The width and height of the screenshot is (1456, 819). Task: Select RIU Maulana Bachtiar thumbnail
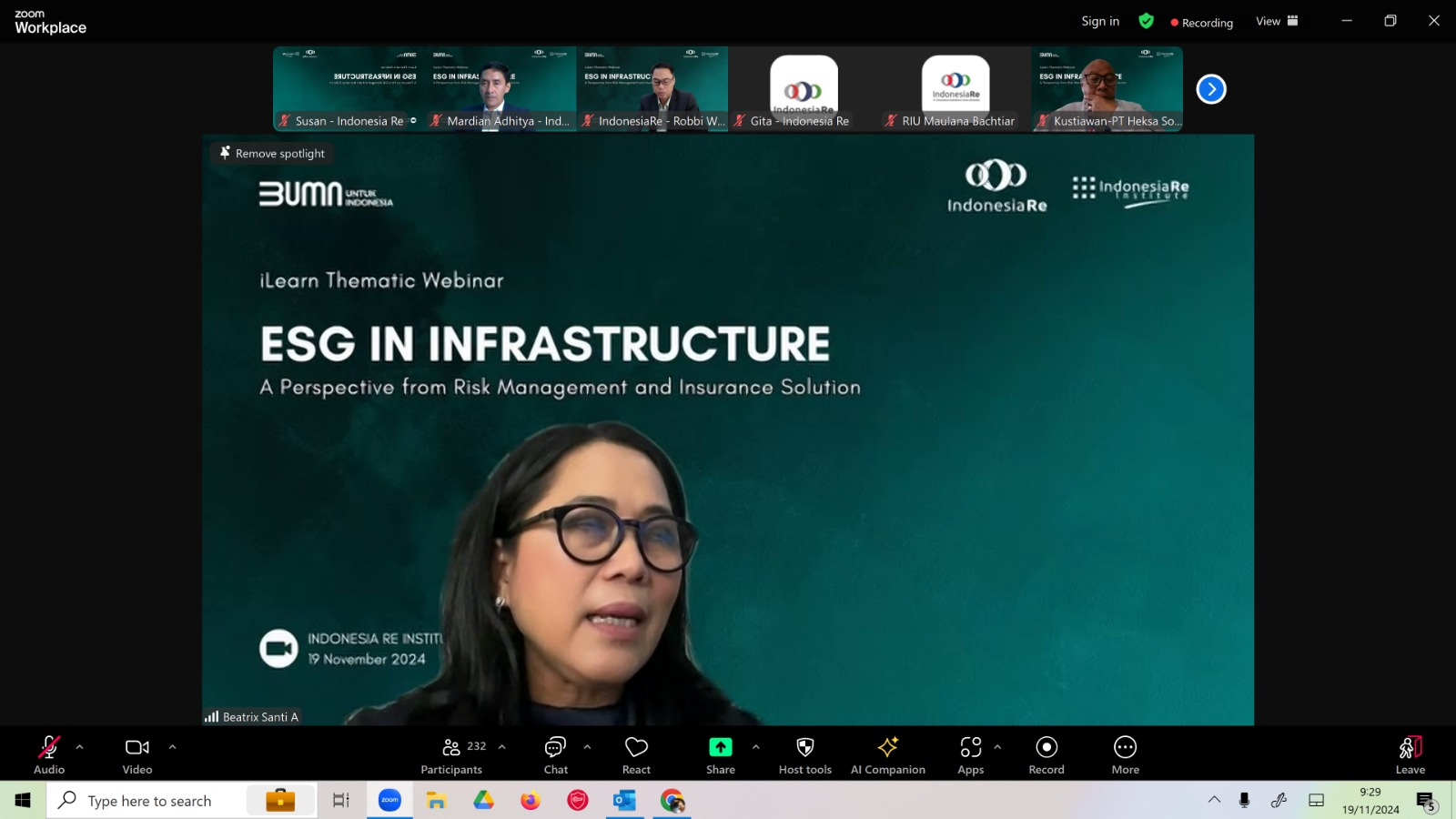pyautogui.click(x=955, y=89)
